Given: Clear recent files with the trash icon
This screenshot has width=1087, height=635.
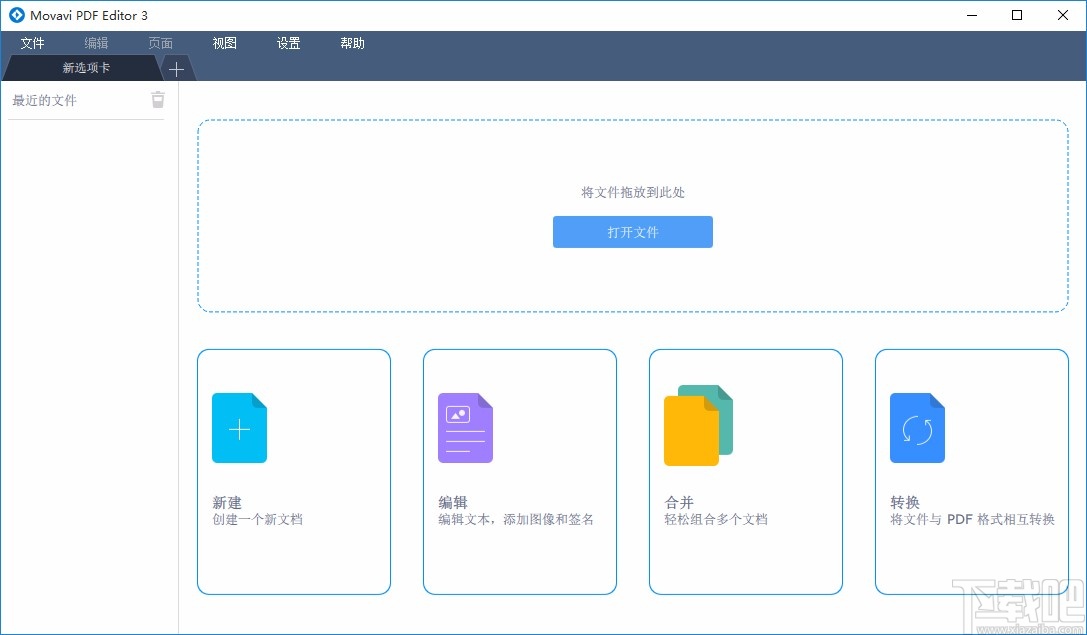Looking at the screenshot, I should click(158, 99).
